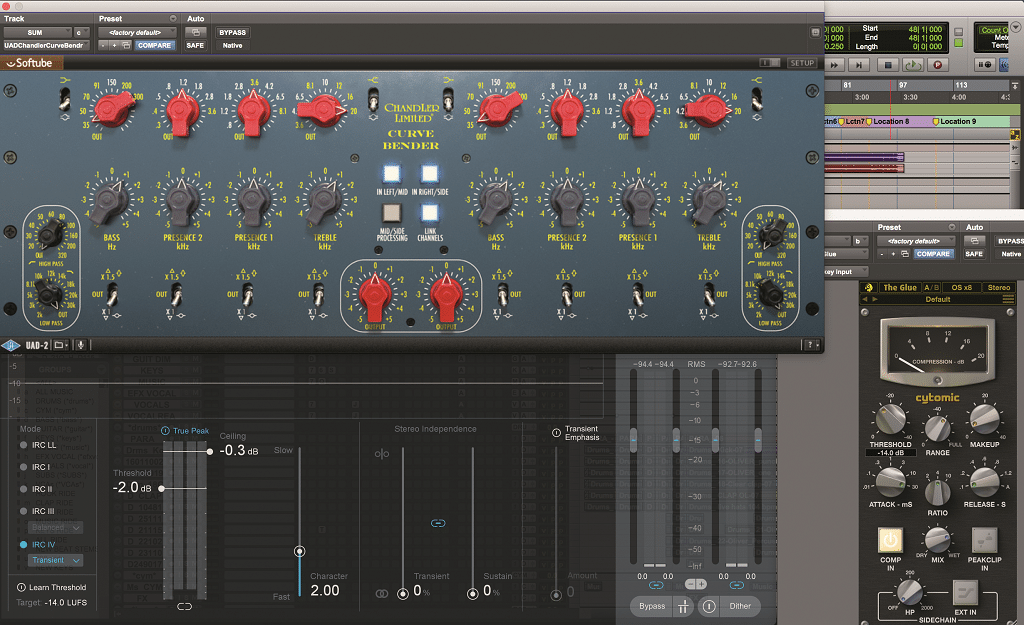Viewport: 1024px width, 625px height.
Task: Click Transient Emphasis toggle icon
Action: pyautogui.click(x=556, y=433)
